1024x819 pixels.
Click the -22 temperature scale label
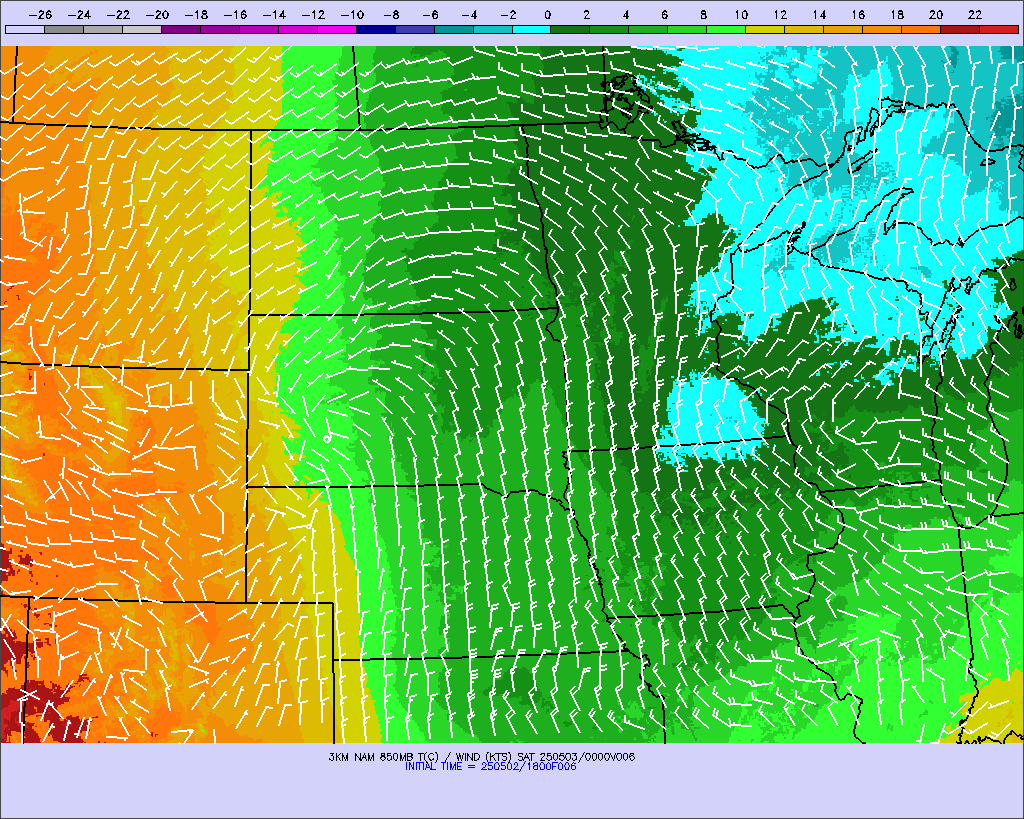(118, 14)
